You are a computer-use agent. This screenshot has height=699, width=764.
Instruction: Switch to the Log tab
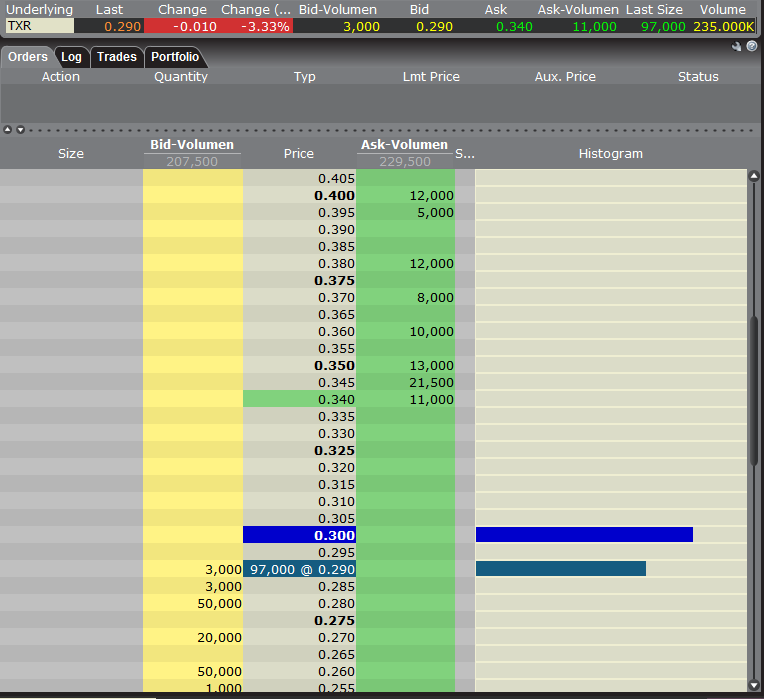pos(71,57)
